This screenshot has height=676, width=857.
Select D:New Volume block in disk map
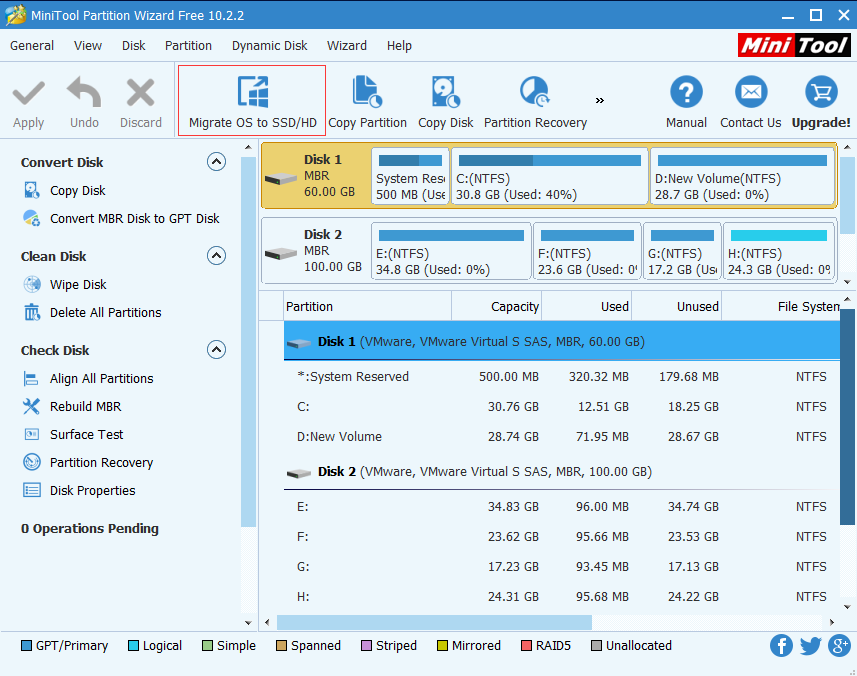click(742, 176)
